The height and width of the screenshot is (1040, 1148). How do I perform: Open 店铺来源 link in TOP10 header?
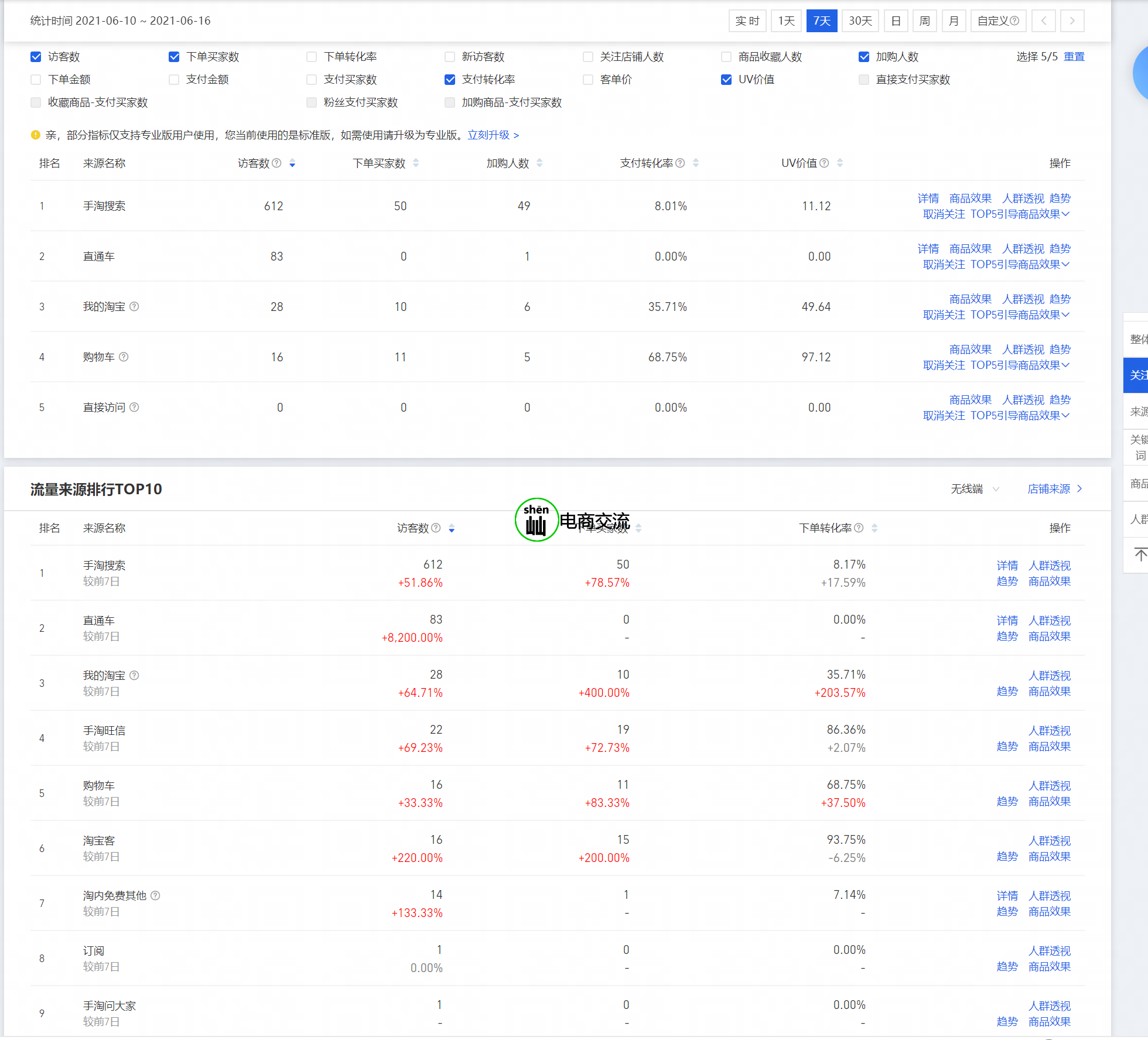click(1055, 489)
